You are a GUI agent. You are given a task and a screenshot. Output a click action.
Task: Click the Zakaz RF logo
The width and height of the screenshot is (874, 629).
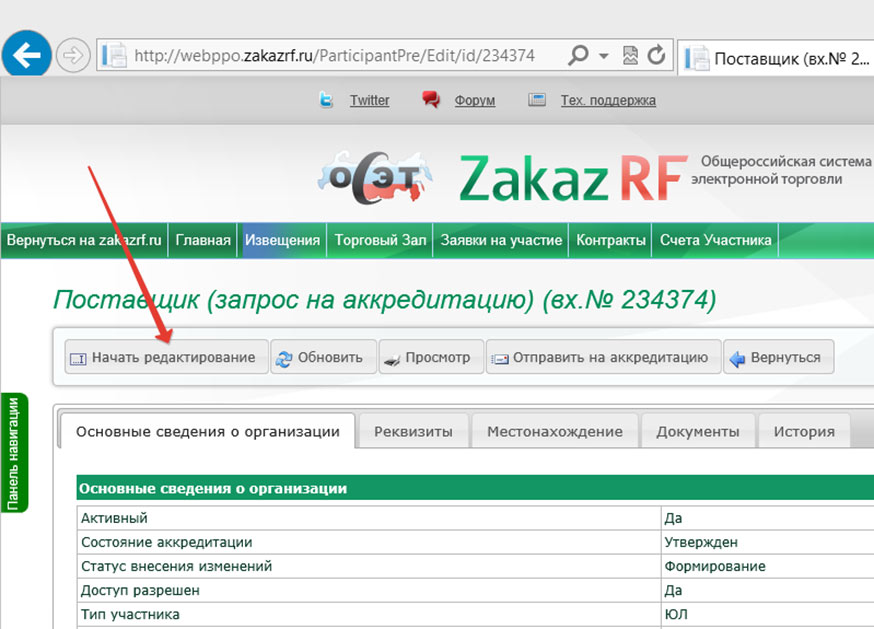click(572, 178)
